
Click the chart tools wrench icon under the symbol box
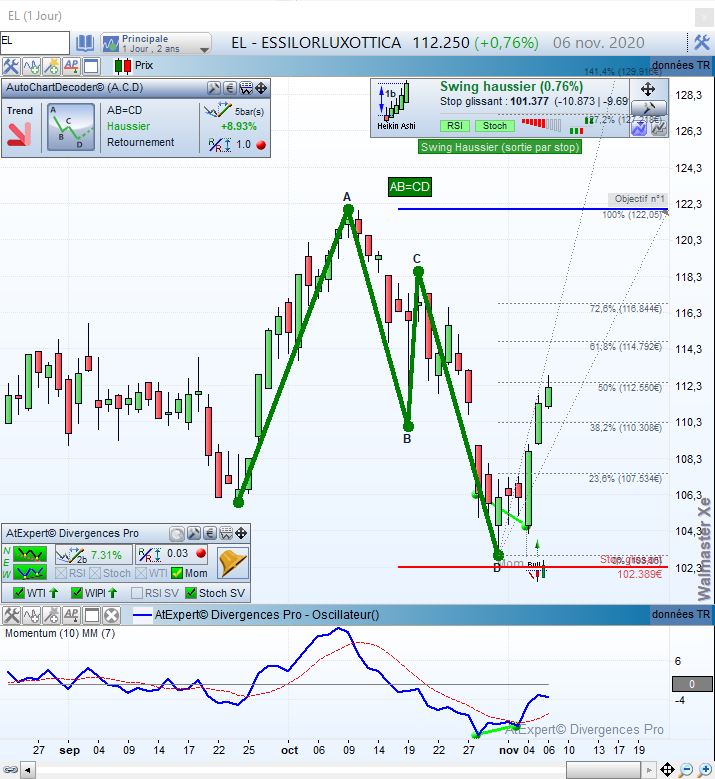[x=10, y=66]
